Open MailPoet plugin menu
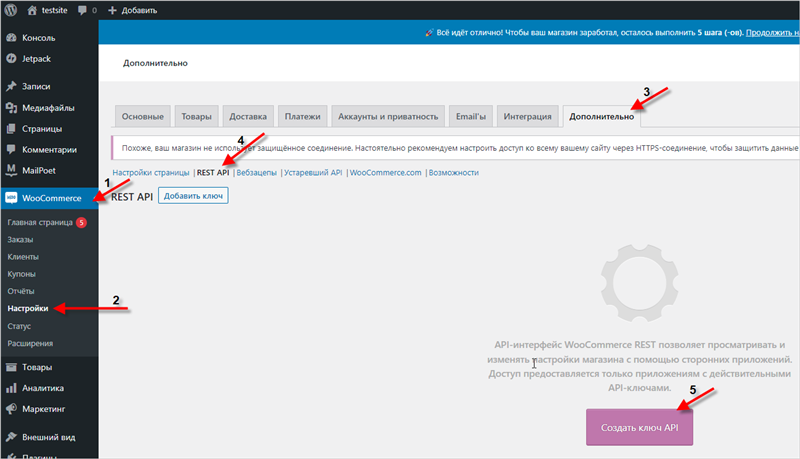 41,170
